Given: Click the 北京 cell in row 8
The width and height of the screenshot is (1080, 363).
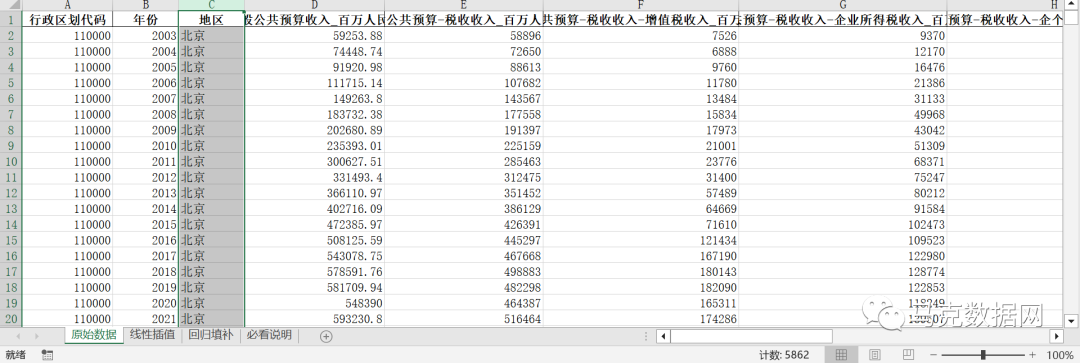Looking at the screenshot, I should tap(211, 129).
